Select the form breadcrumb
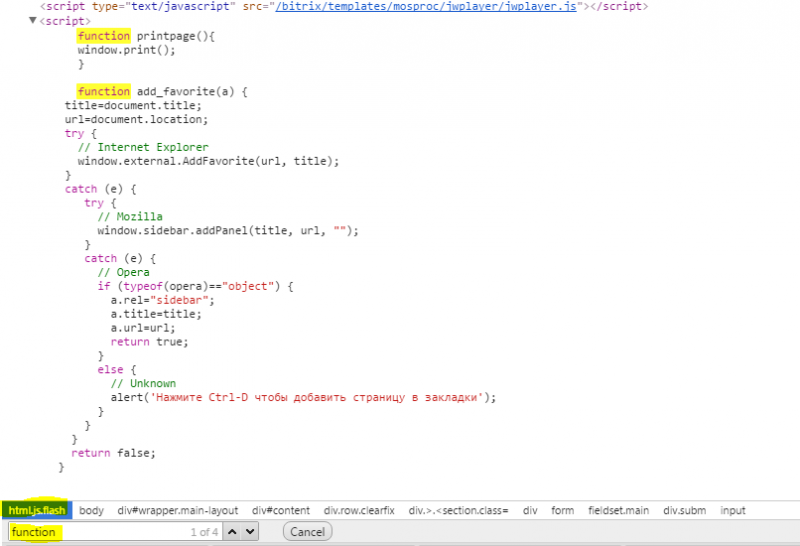Screen dimensions: 800x546 (562, 510)
